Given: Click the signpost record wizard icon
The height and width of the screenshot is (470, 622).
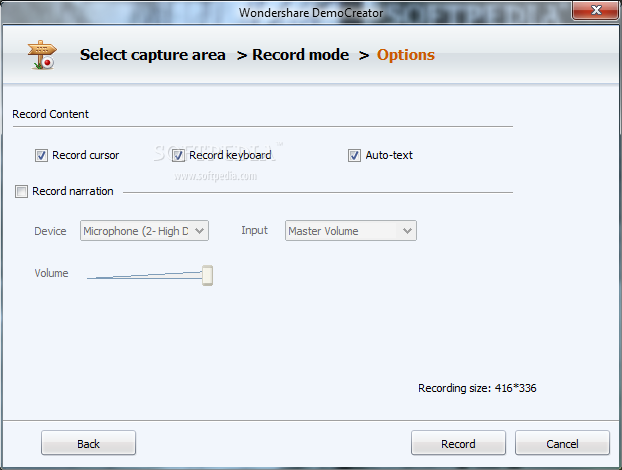Looking at the screenshot, I should point(42,55).
